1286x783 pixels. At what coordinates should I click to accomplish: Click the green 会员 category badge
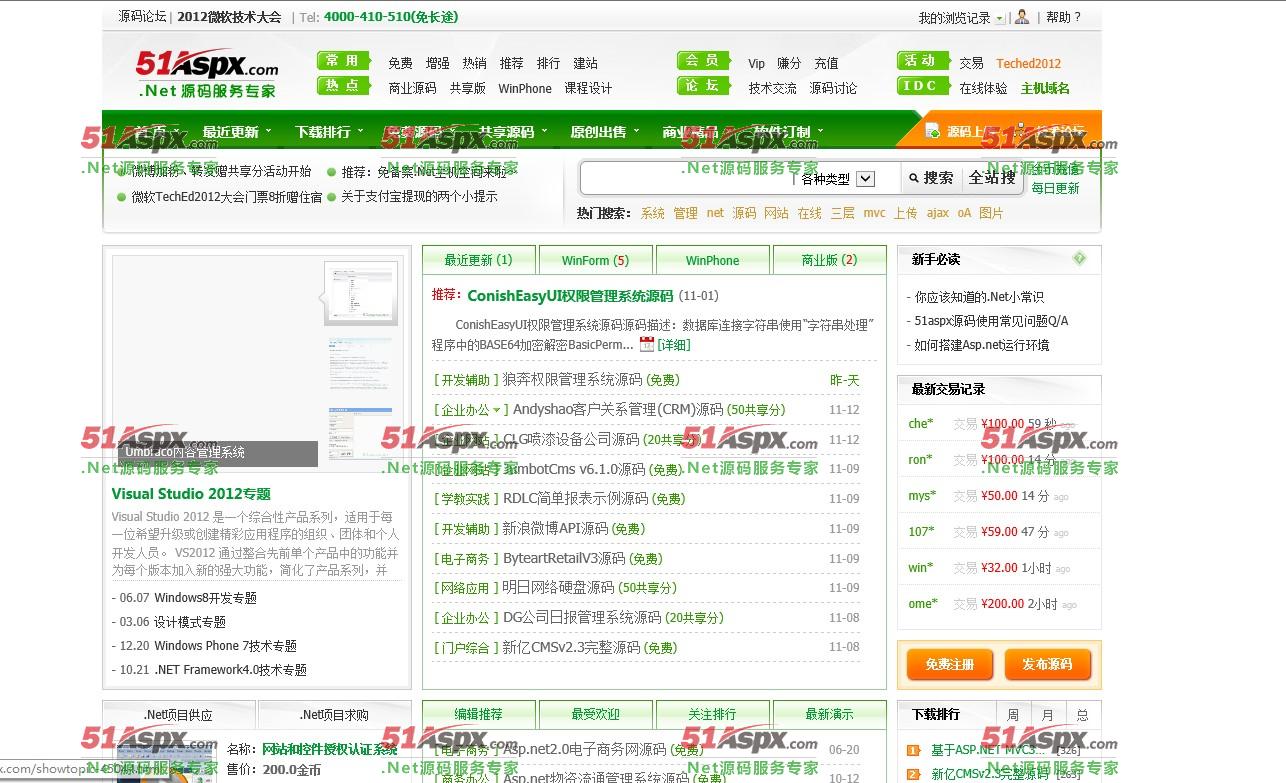click(x=704, y=61)
